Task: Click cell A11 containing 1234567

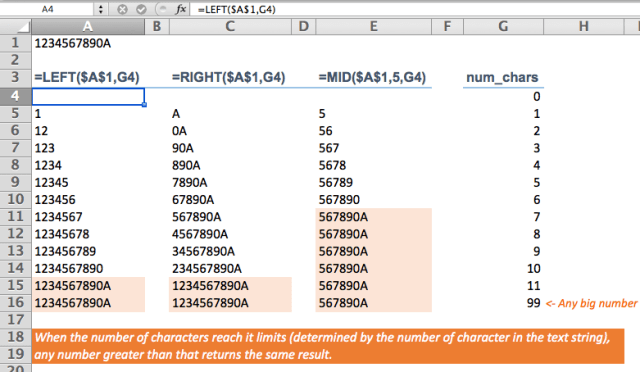Action: tap(88, 216)
